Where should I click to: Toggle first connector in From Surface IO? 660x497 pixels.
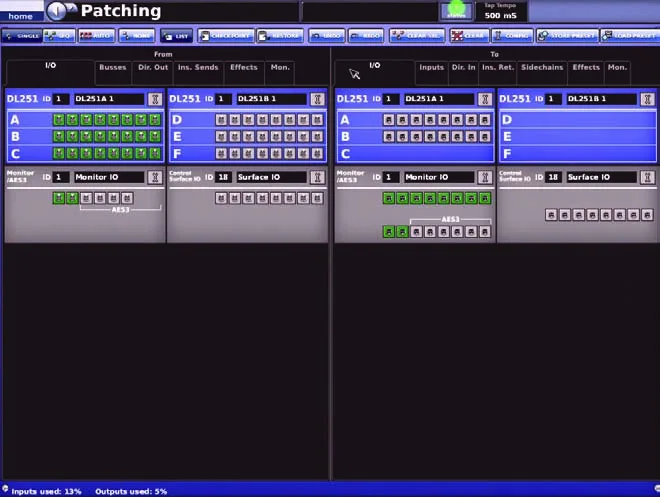click(x=221, y=198)
